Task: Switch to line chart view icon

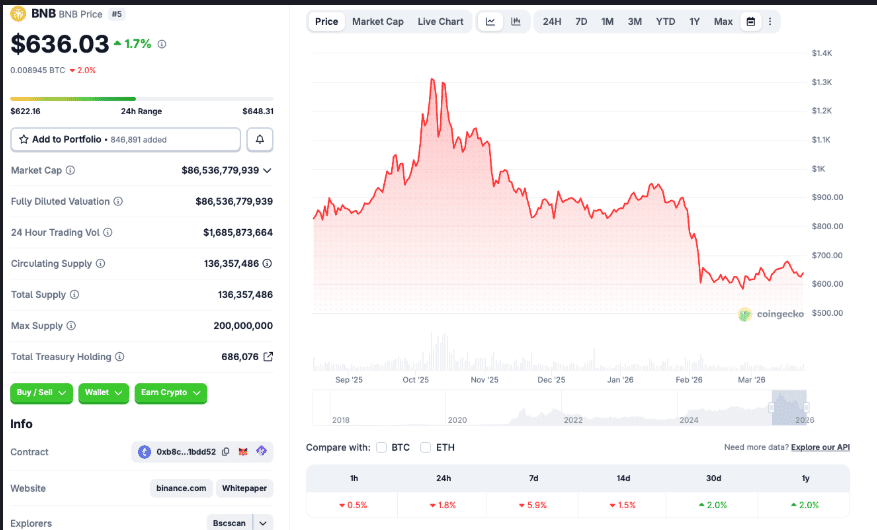Action: tap(491, 21)
